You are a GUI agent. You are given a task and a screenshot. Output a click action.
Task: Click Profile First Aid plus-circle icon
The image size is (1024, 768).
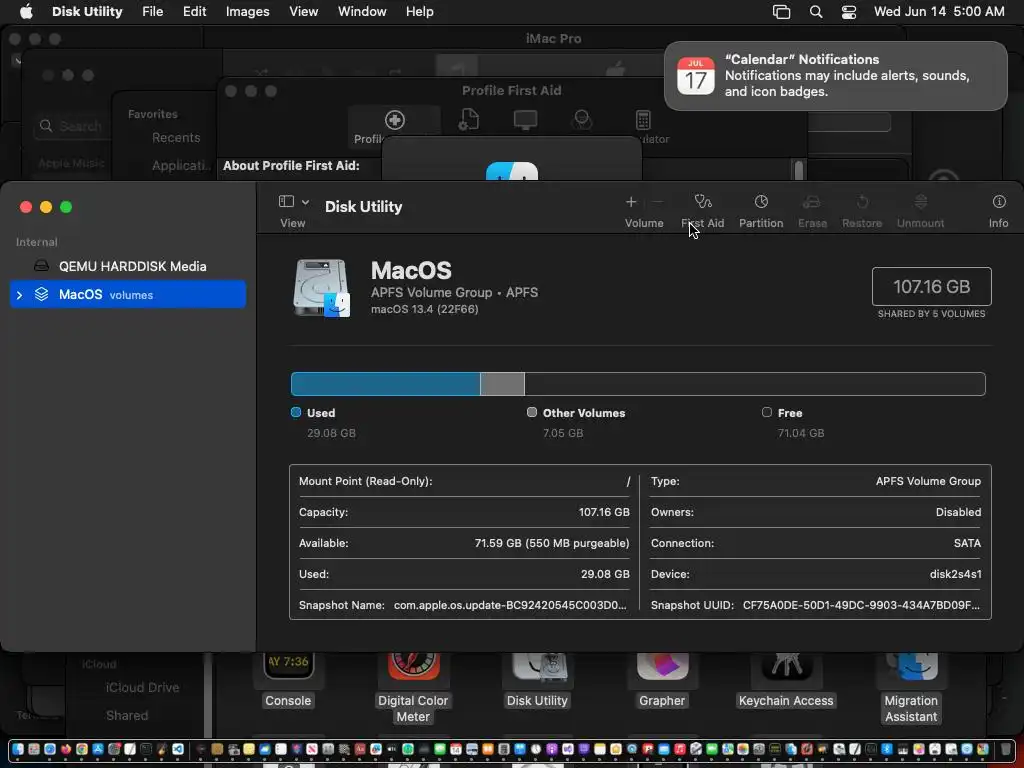click(x=394, y=120)
